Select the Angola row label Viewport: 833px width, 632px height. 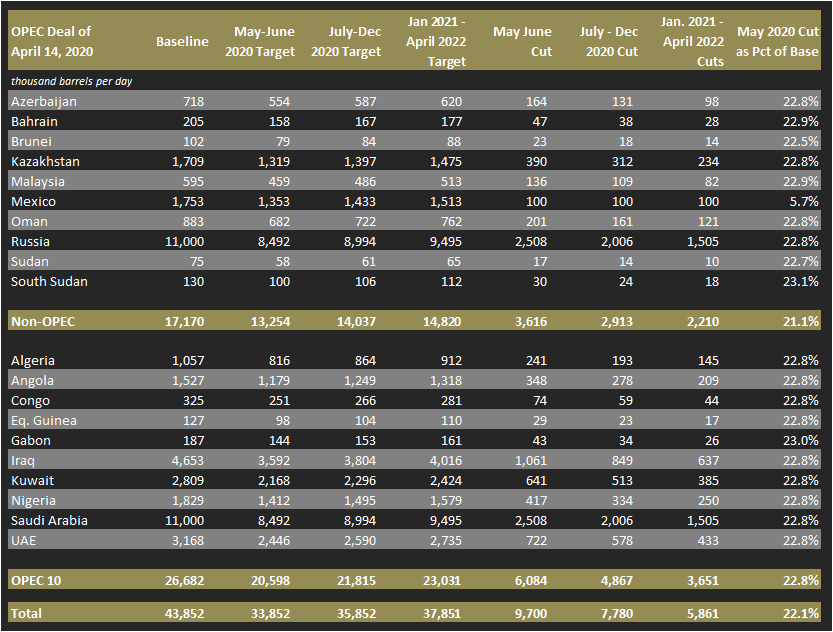pos(32,381)
